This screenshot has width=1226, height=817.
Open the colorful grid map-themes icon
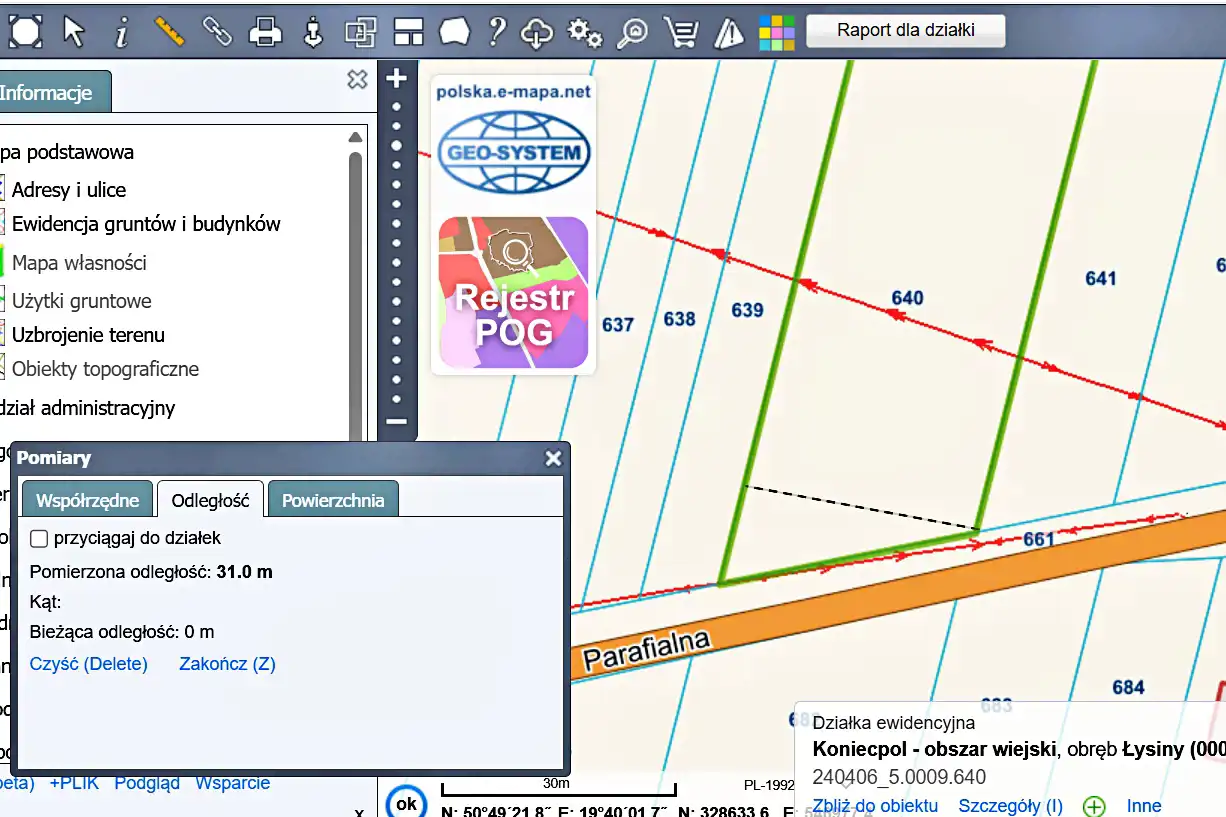pyautogui.click(x=776, y=32)
